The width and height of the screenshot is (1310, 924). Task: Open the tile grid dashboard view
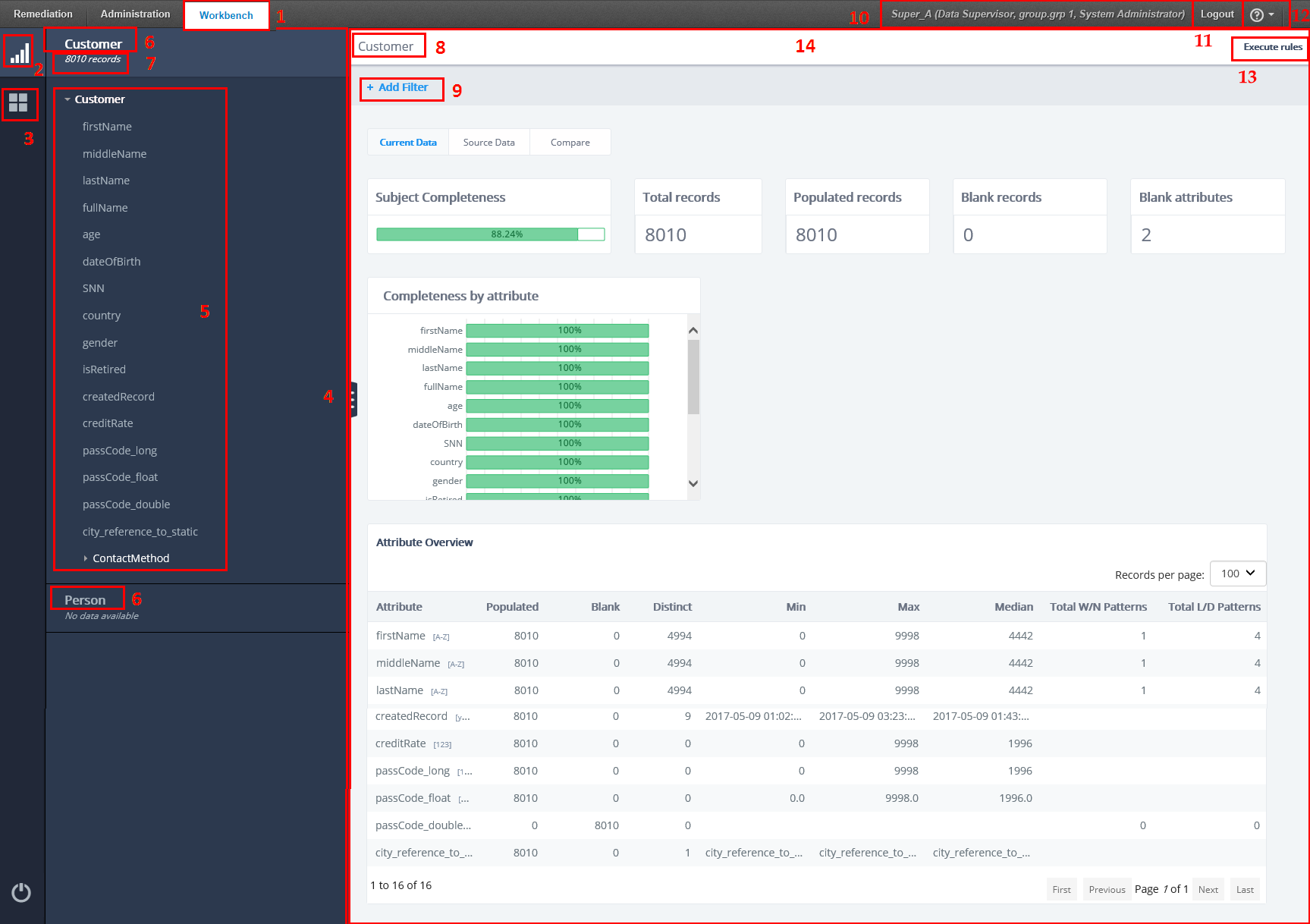click(x=18, y=102)
